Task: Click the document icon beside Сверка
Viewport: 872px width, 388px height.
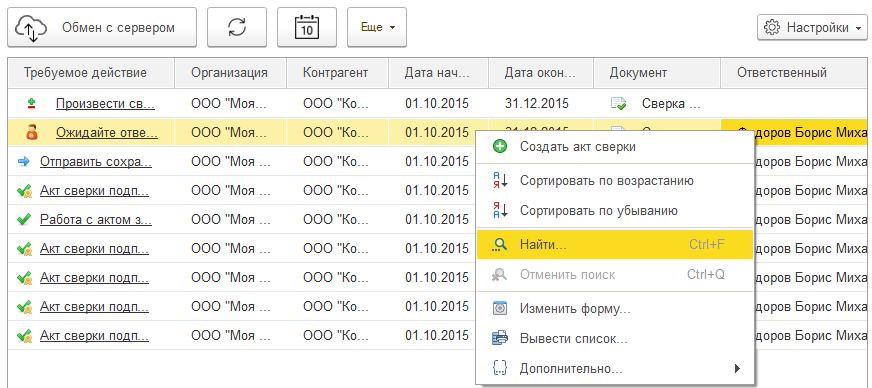Action: tap(618, 103)
